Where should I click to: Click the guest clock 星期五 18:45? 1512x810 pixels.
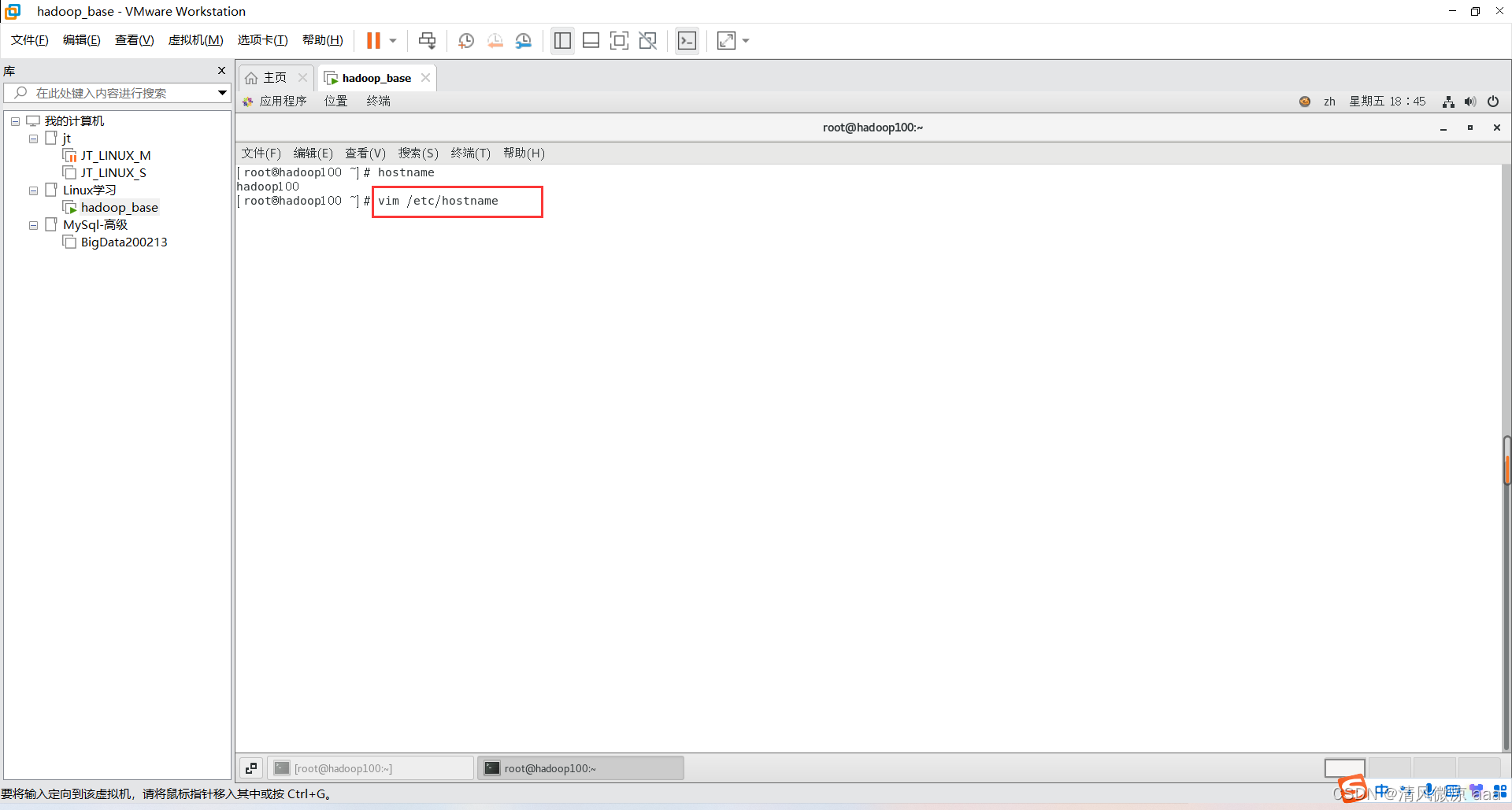[1388, 102]
